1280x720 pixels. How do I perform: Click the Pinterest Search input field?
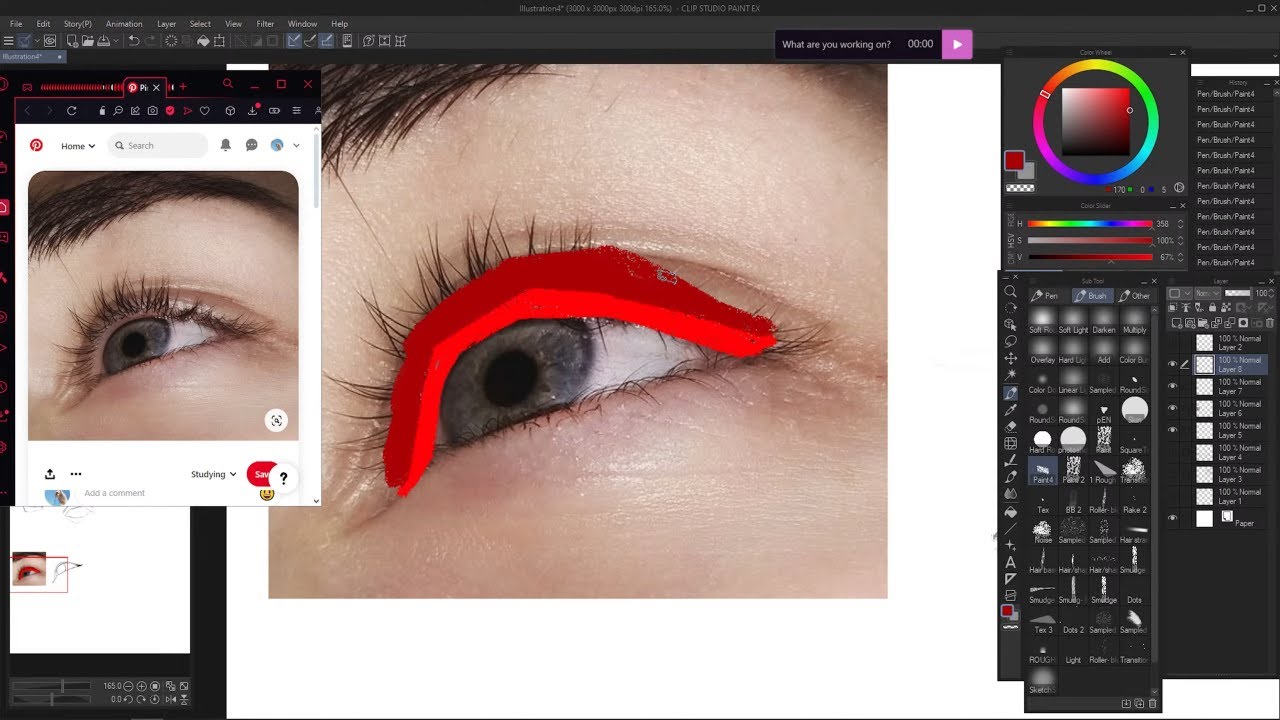[158, 146]
